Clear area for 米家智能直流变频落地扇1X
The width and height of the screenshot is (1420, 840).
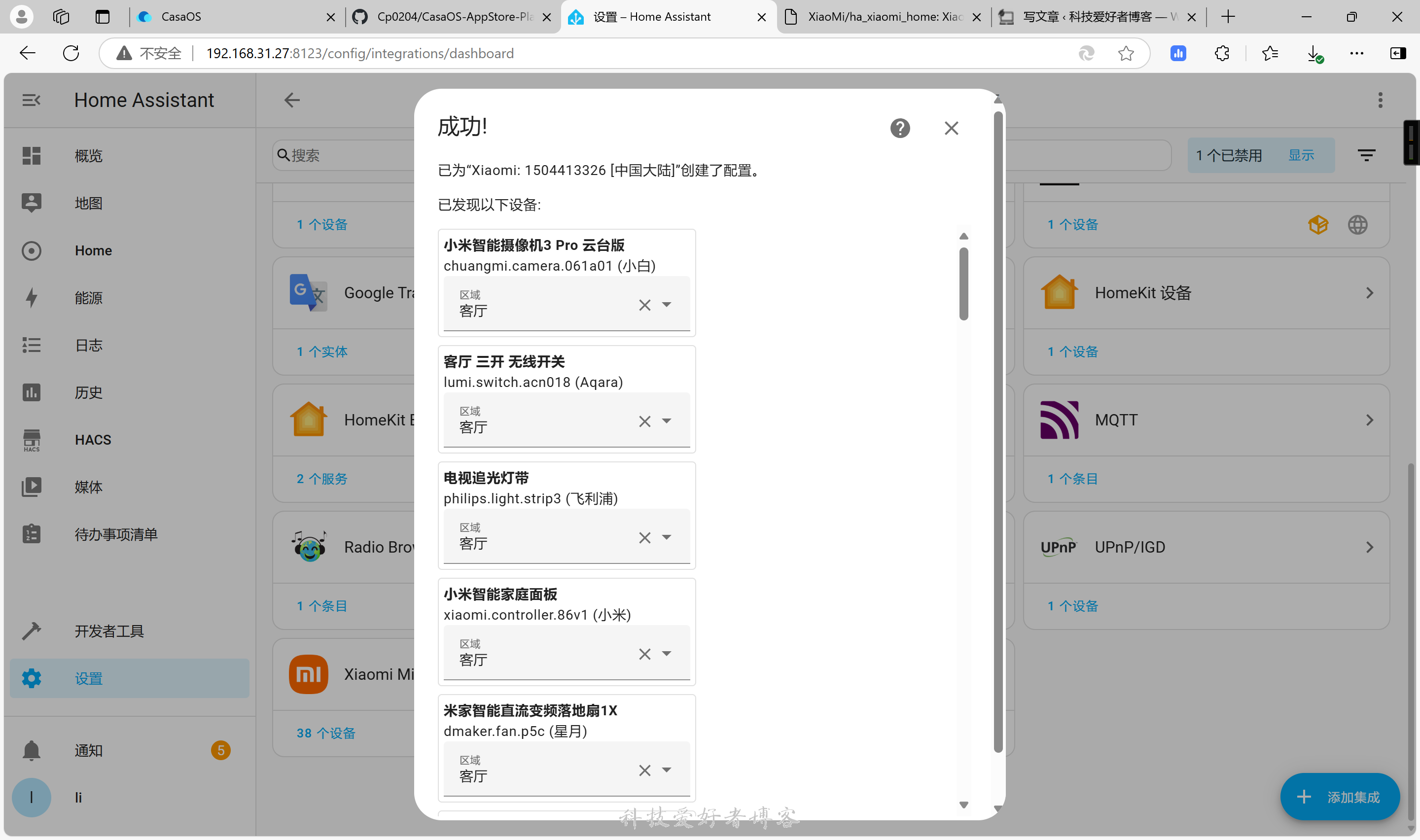(644, 770)
